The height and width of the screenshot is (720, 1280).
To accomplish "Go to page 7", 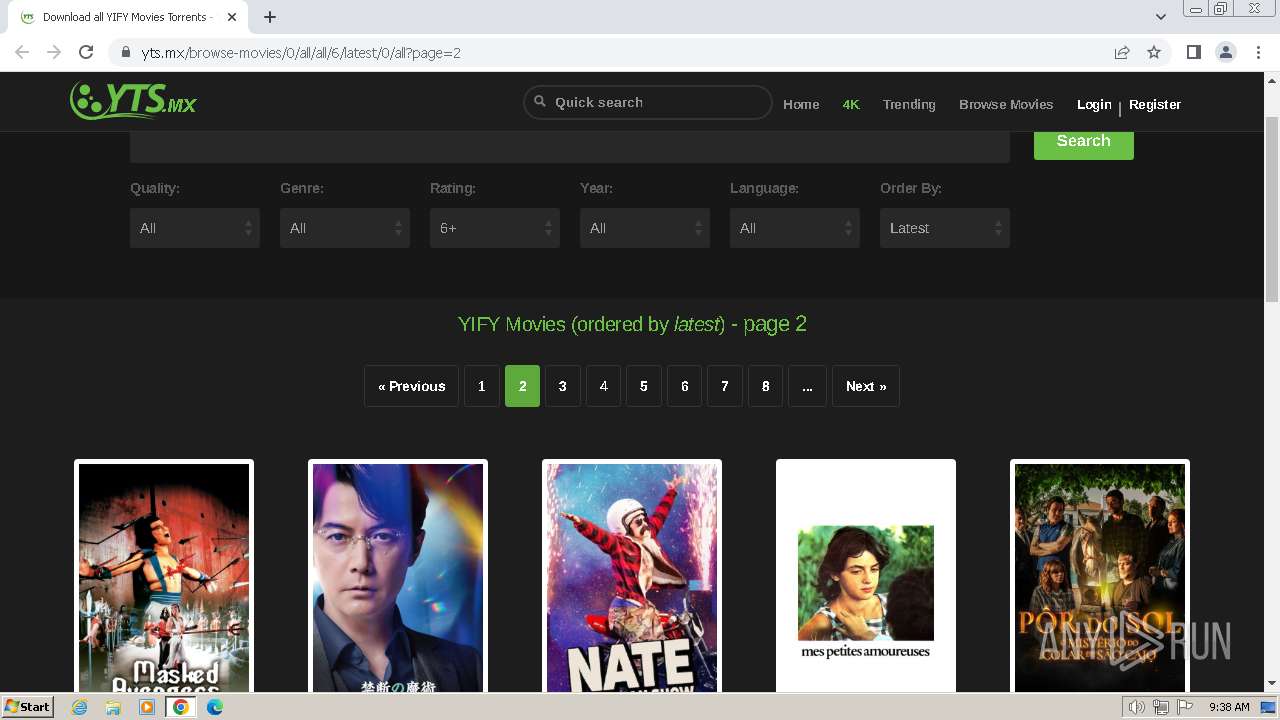I will (x=725, y=386).
